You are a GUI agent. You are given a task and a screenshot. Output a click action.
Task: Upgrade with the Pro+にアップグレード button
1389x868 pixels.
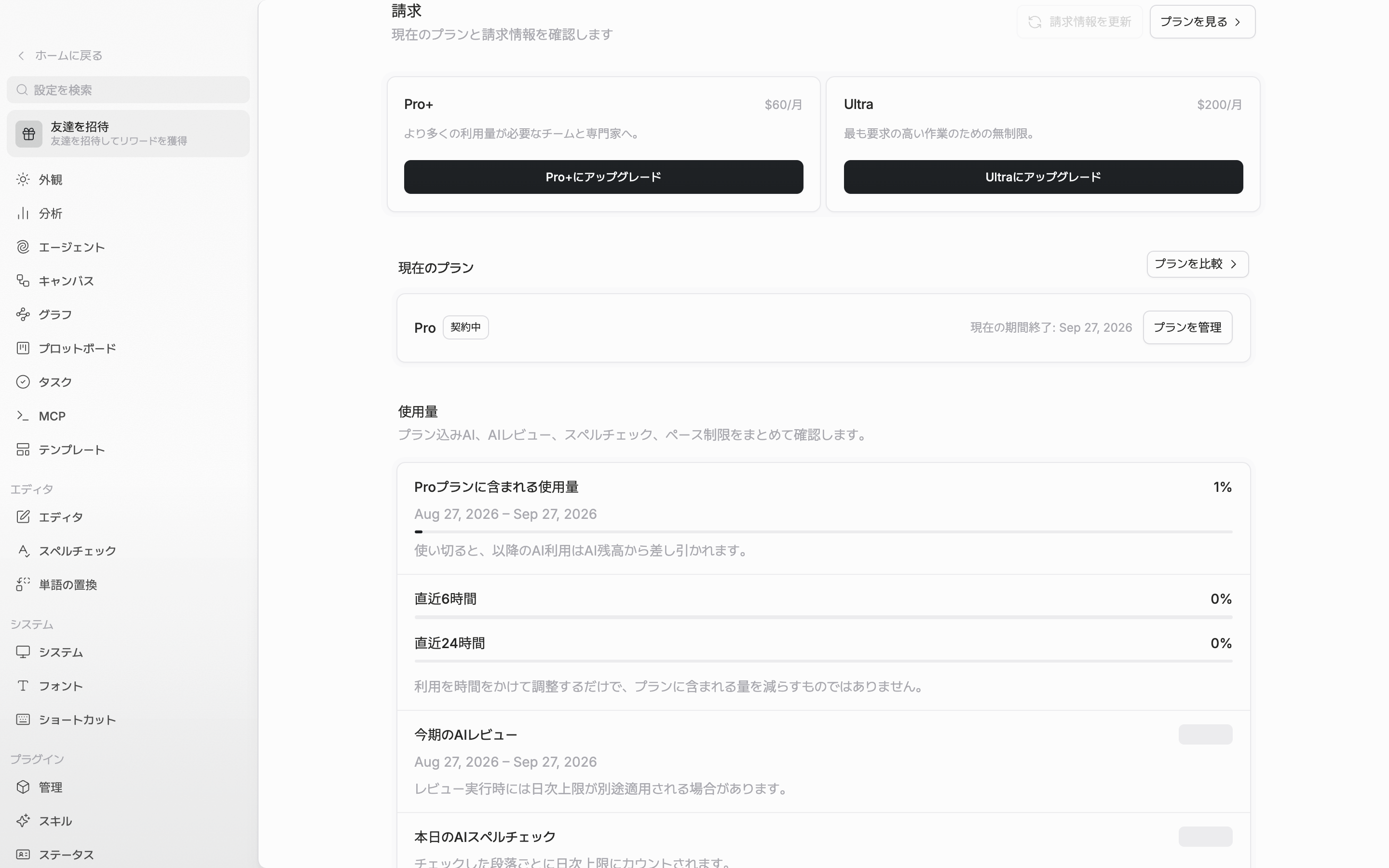point(603,177)
